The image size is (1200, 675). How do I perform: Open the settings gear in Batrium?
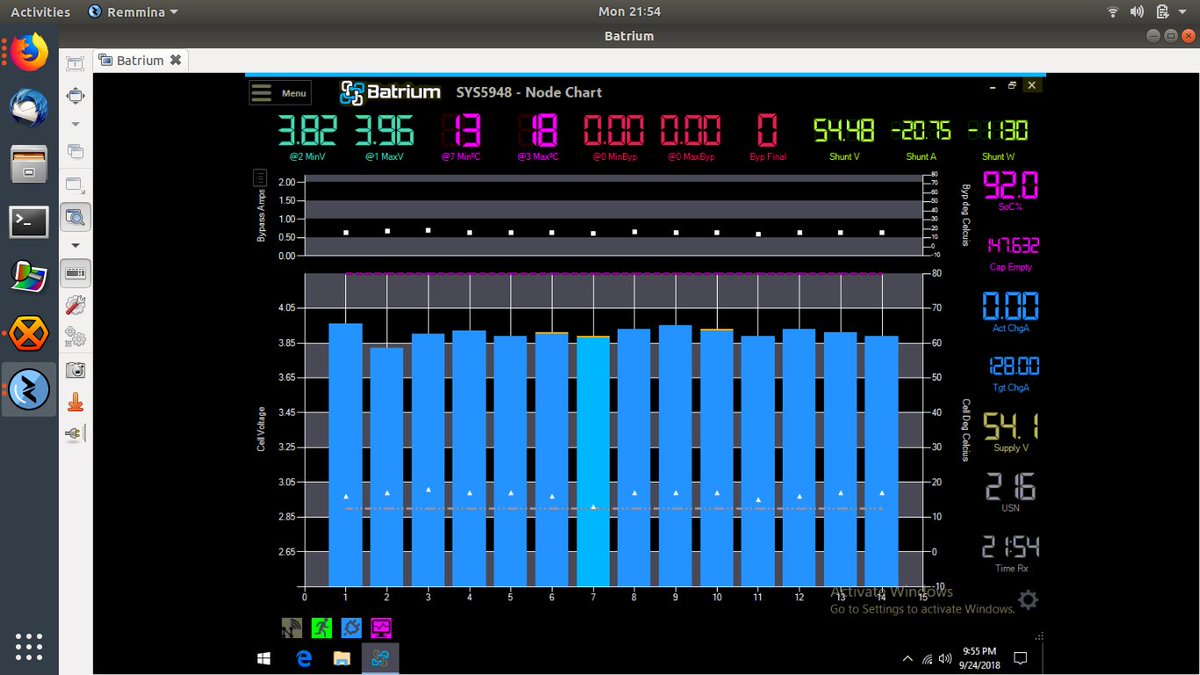[x=1028, y=600]
